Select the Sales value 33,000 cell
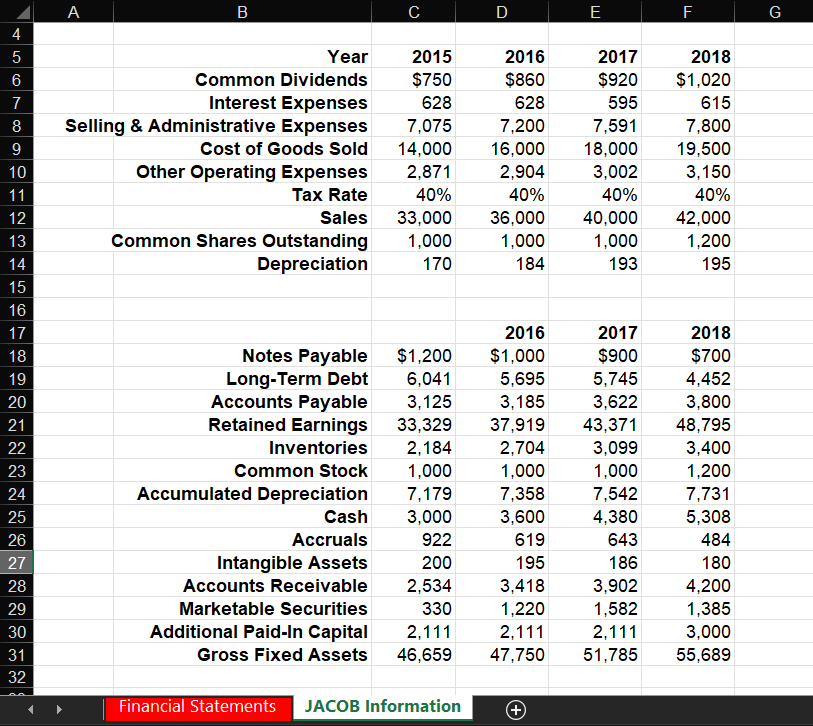Screen dimensions: 813x726 (x=413, y=217)
